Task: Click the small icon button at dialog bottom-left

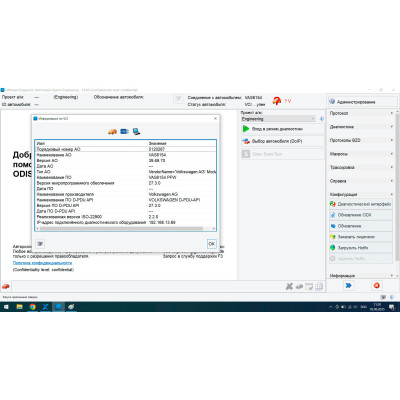Action: click(x=40, y=244)
